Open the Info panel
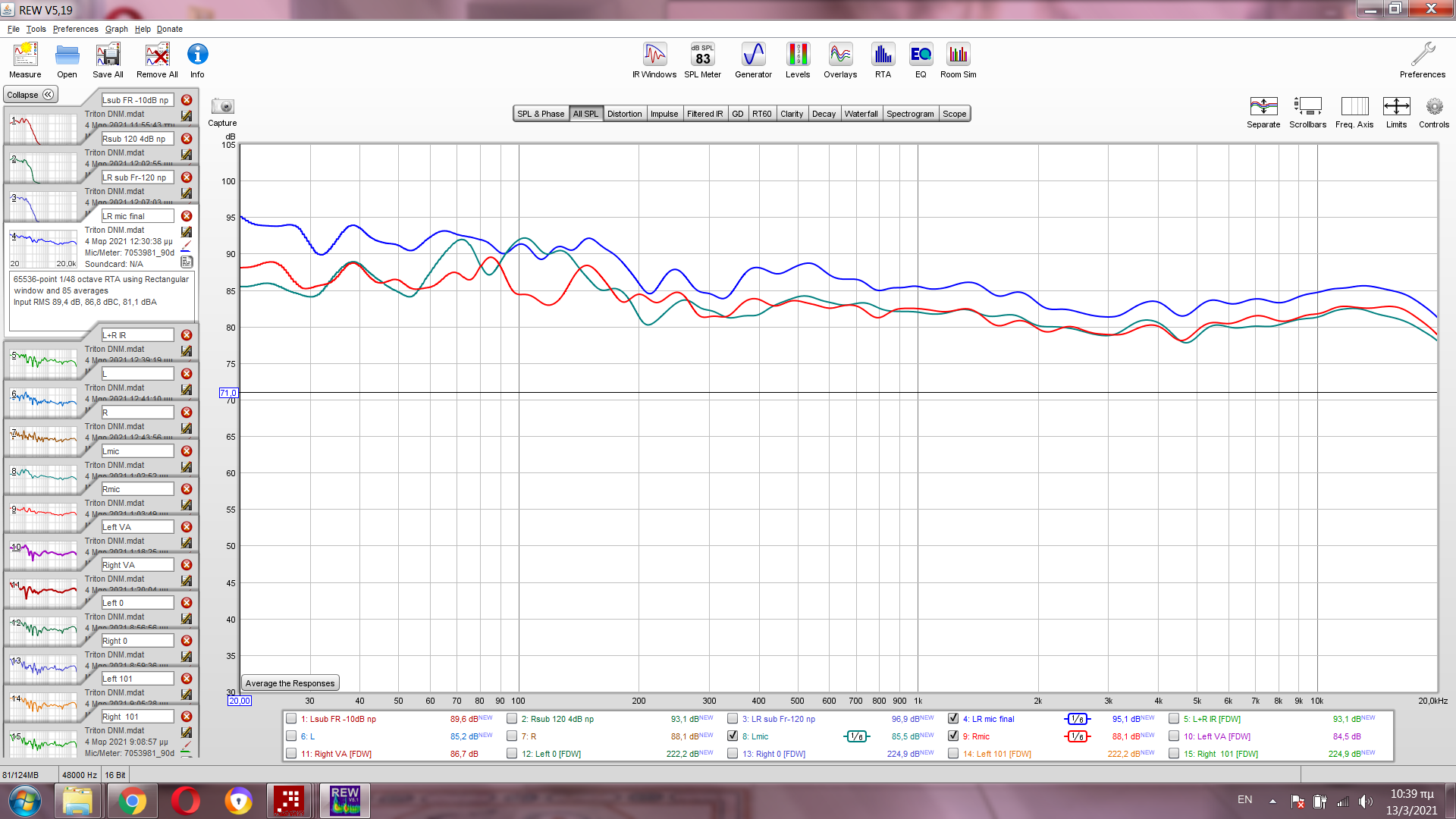Viewport: 1456px width, 819px height. [x=197, y=60]
